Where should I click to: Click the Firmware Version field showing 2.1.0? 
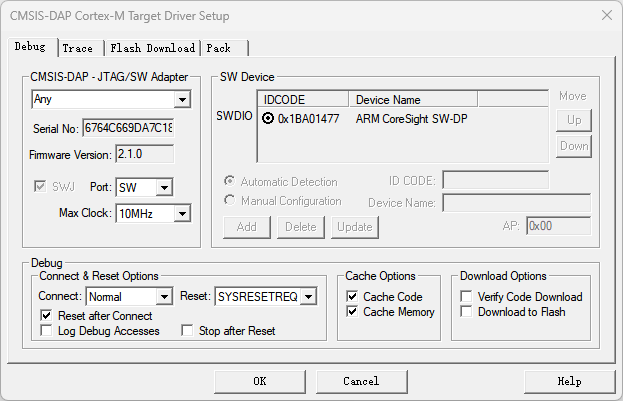click(x=145, y=154)
